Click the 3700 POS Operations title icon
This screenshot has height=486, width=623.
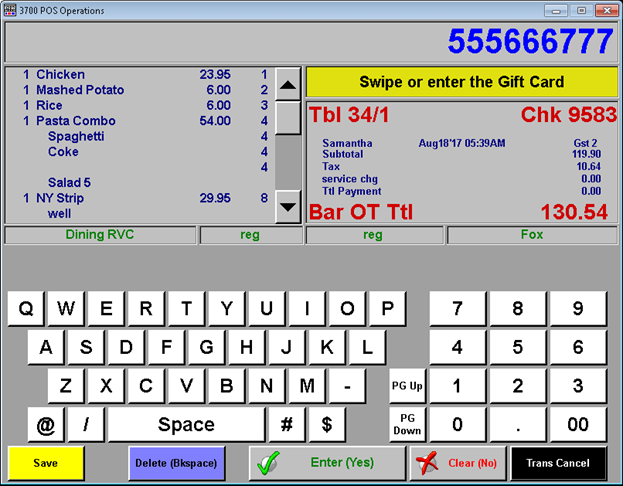[11, 9]
